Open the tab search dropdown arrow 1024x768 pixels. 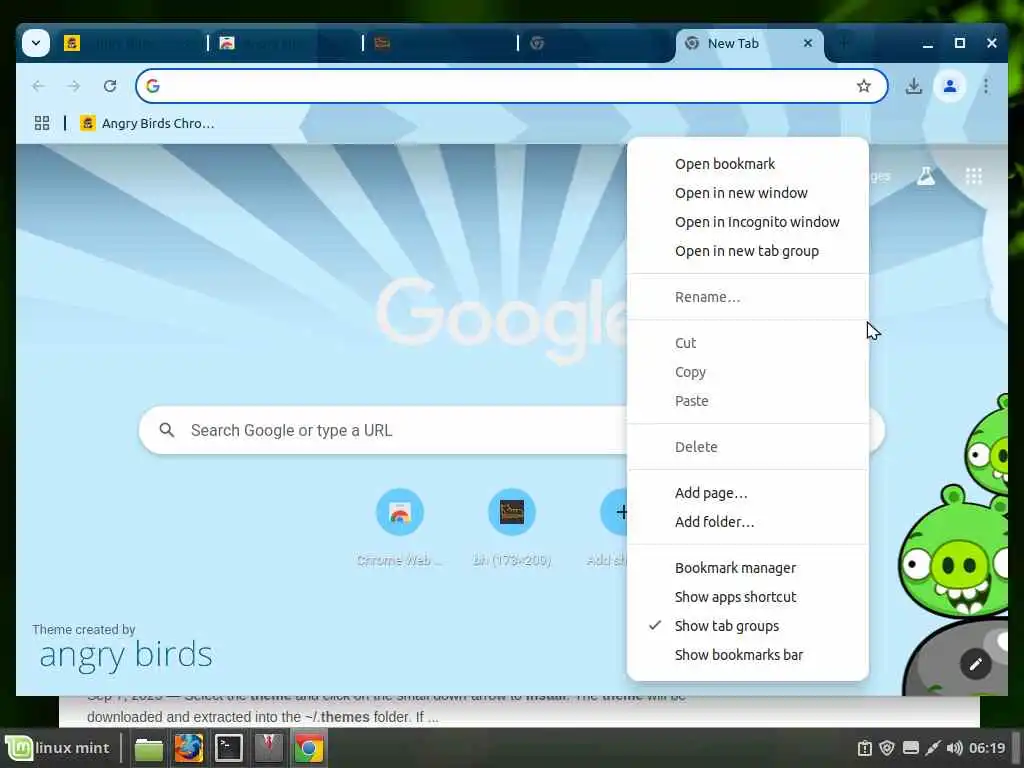(36, 43)
